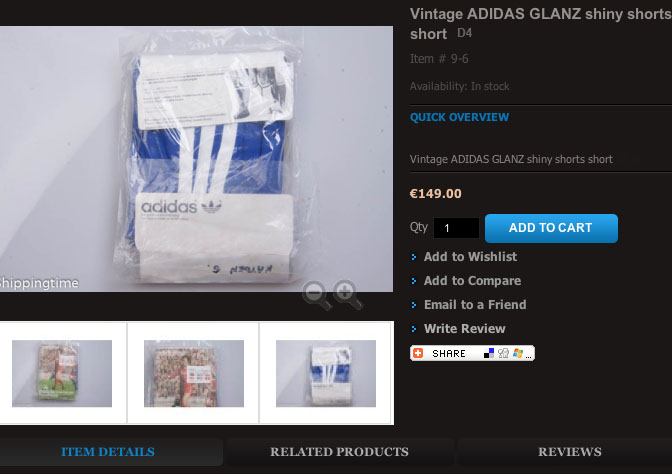Add the shorts to cart

(551, 228)
